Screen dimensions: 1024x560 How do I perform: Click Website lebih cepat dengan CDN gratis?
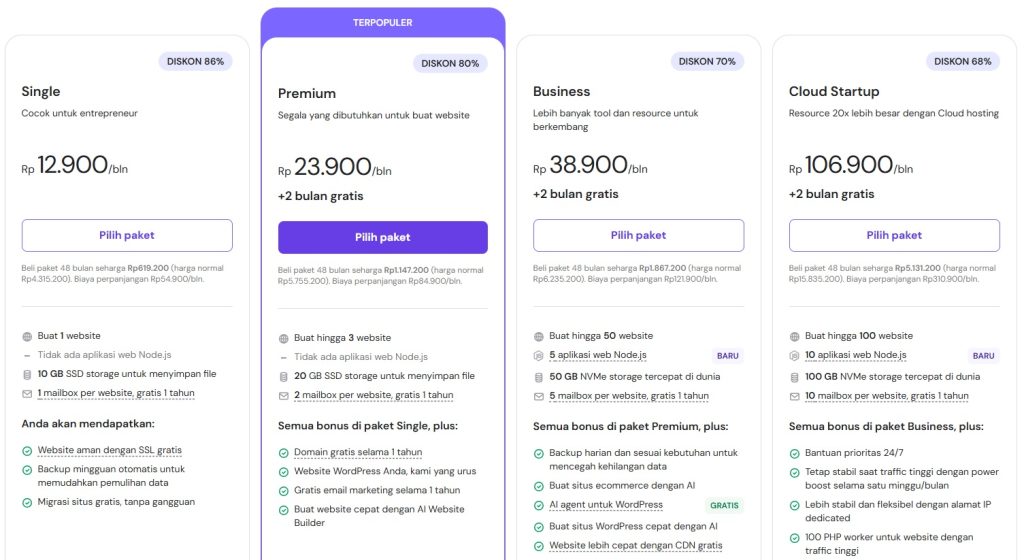tap(635, 546)
